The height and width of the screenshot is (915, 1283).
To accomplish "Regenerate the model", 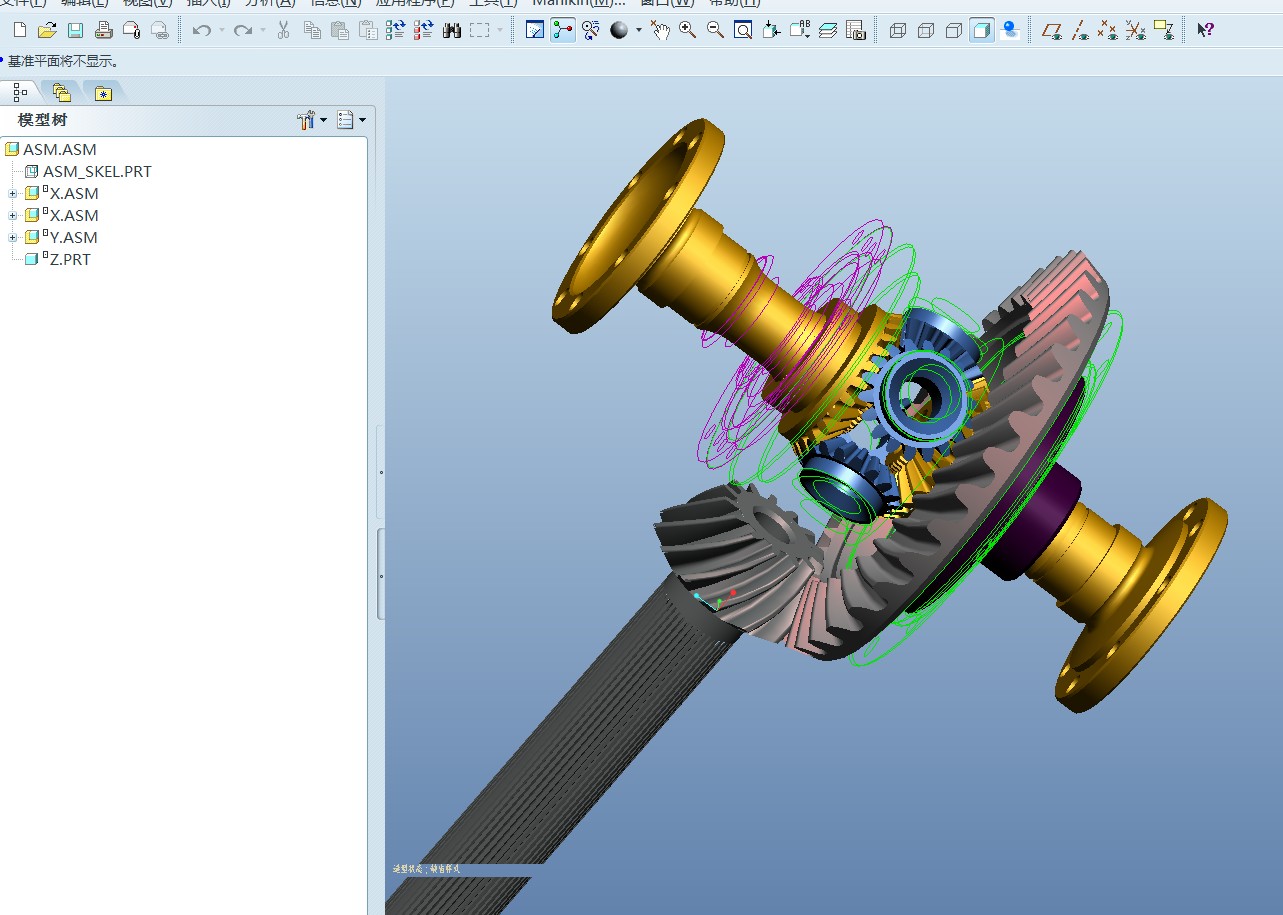I will (395, 30).
